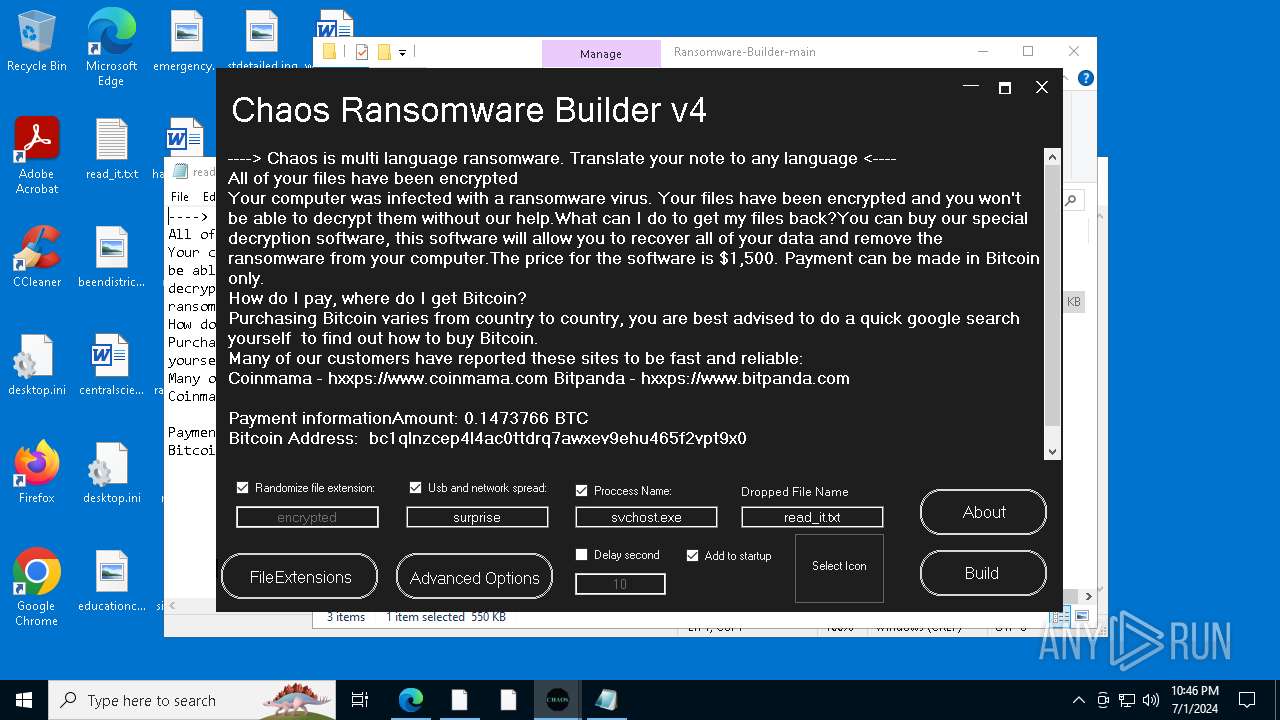Open the Microsoft Edge desktop shortcut
Screen dimensions: 1280x720
111,48
